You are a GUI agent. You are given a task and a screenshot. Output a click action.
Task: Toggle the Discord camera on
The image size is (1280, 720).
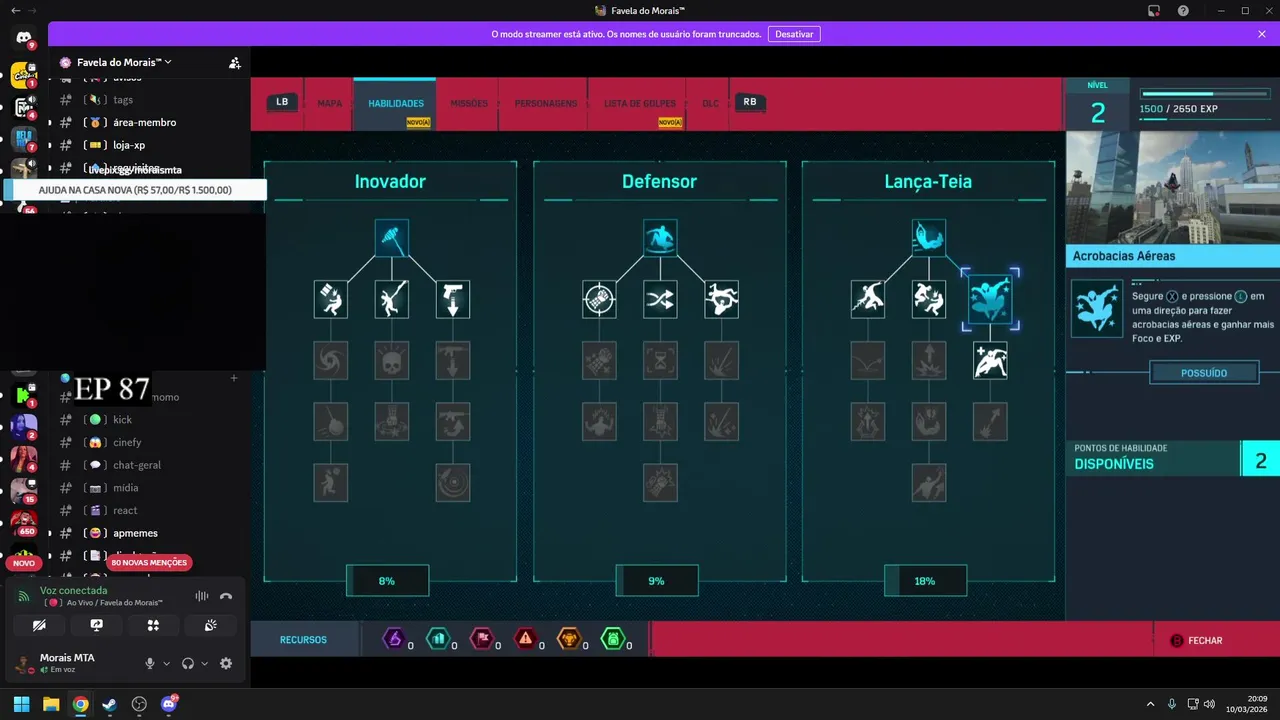(x=39, y=625)
